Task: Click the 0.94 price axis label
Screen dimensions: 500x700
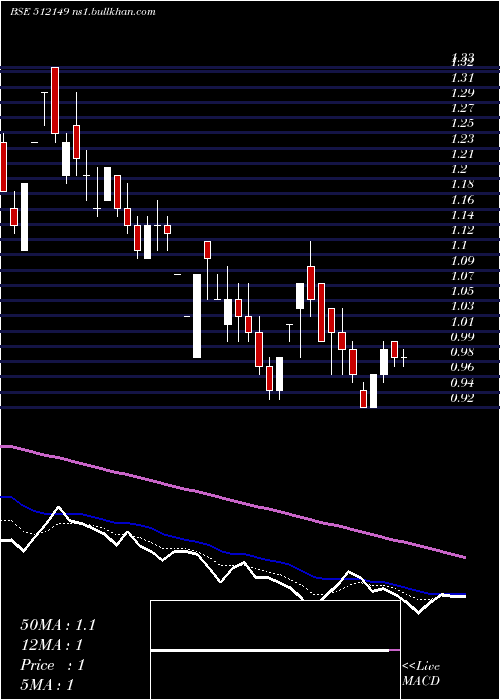Action: click(x=462, y=383)
